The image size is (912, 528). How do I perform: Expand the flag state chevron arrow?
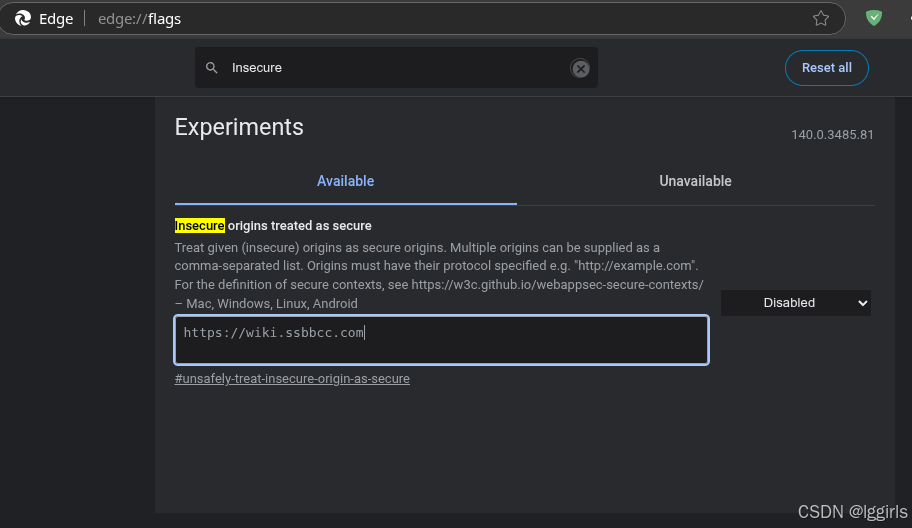point(863,303)
